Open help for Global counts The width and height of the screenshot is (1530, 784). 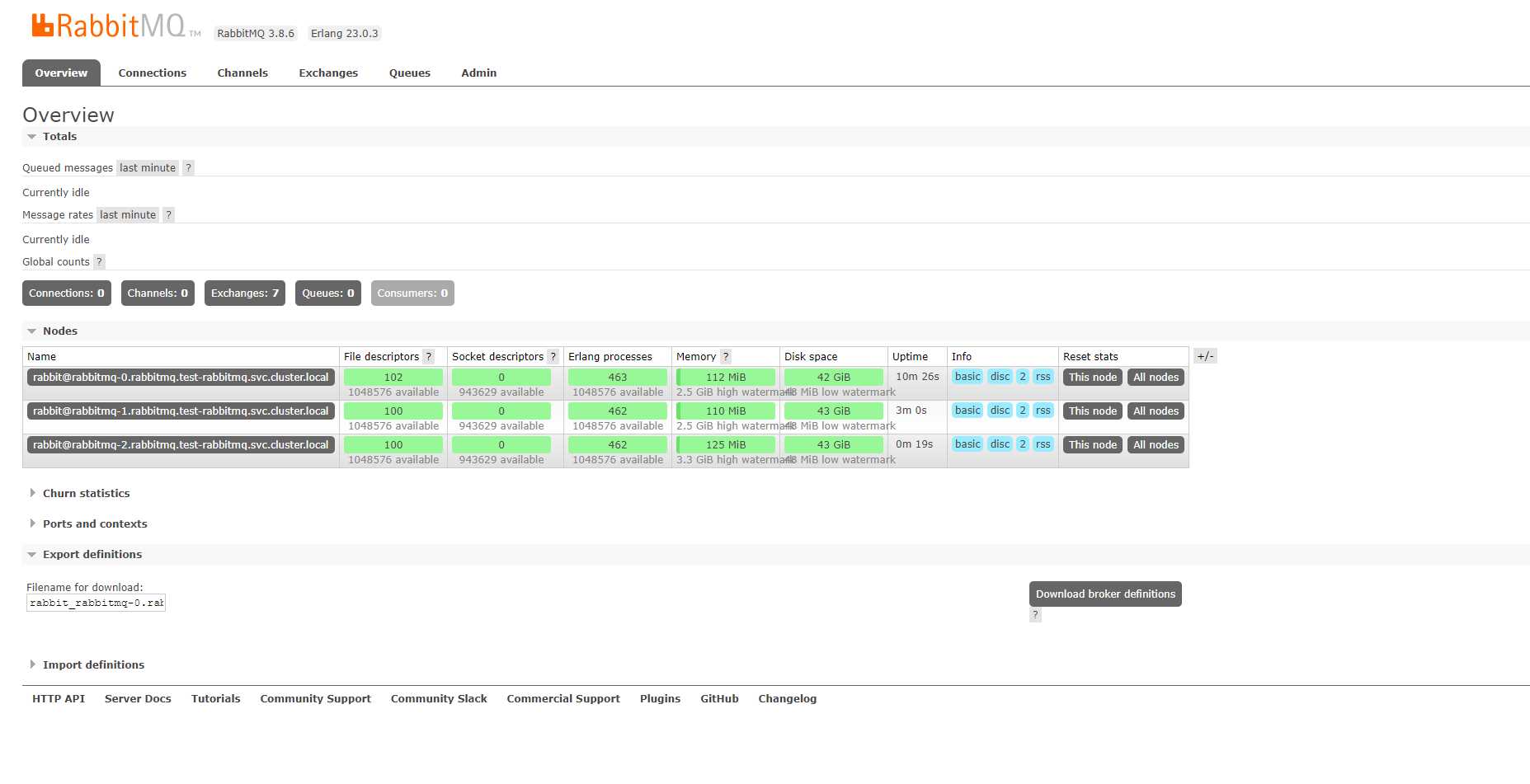(99, 262)
